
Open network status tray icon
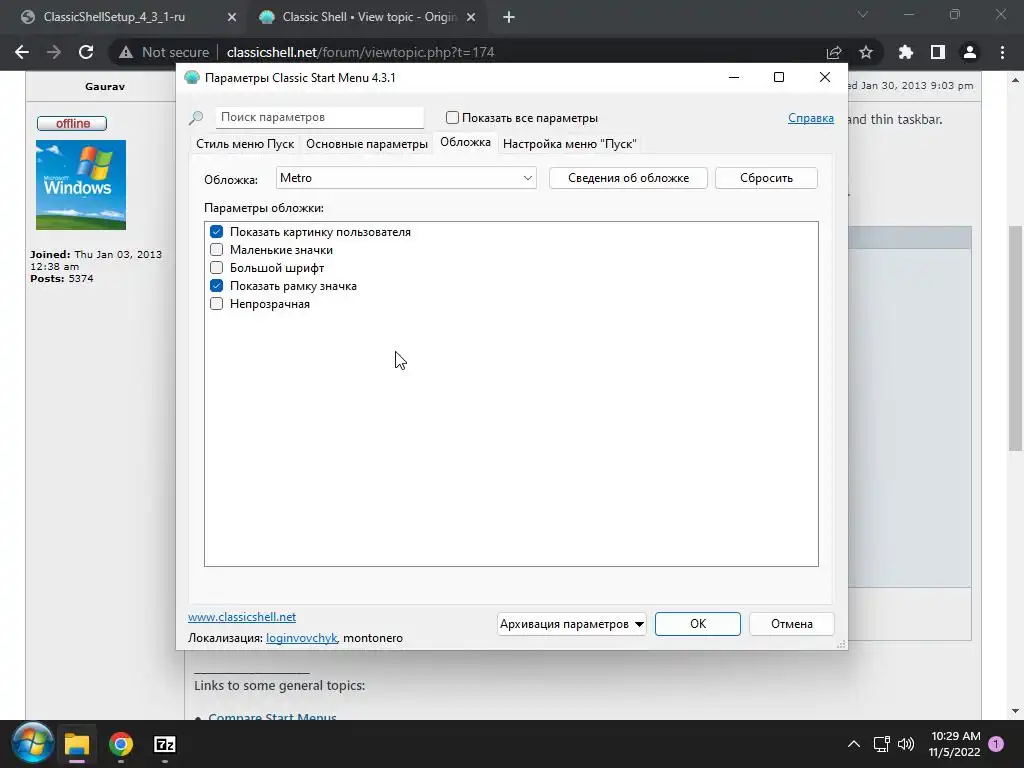882,744
